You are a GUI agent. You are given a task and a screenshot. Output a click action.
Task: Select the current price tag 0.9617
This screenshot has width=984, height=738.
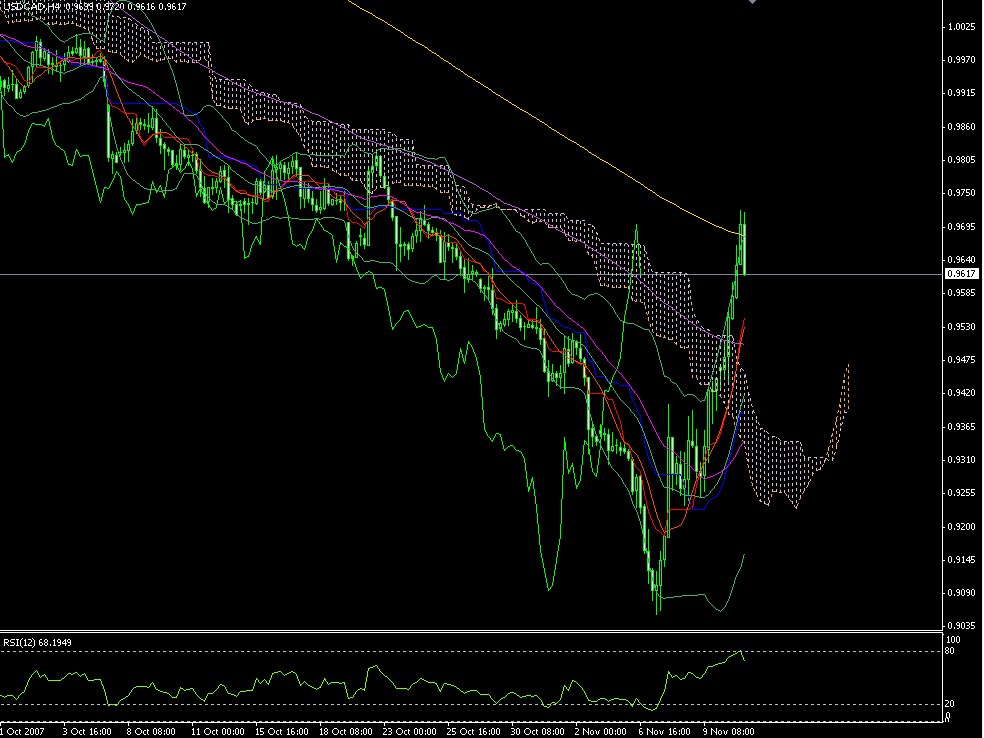tap(961, 274)
